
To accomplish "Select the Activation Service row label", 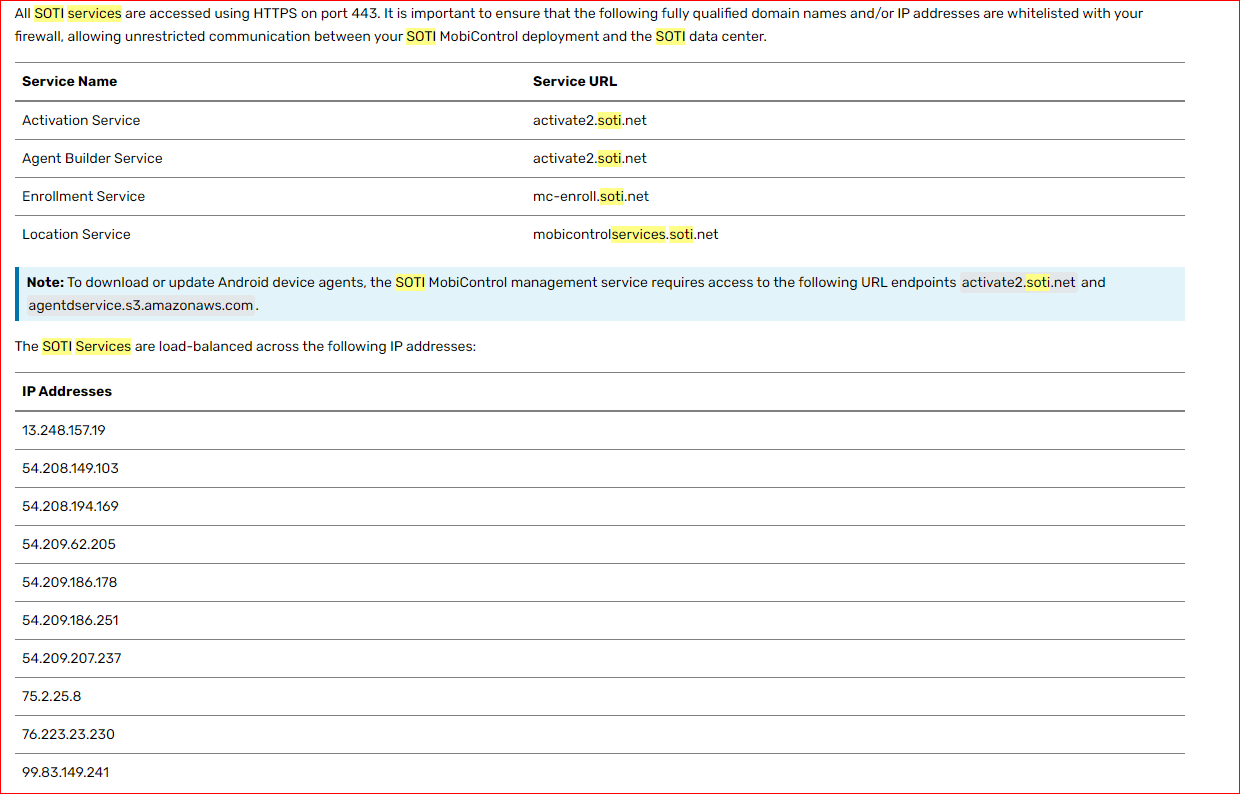I will 81,120.
